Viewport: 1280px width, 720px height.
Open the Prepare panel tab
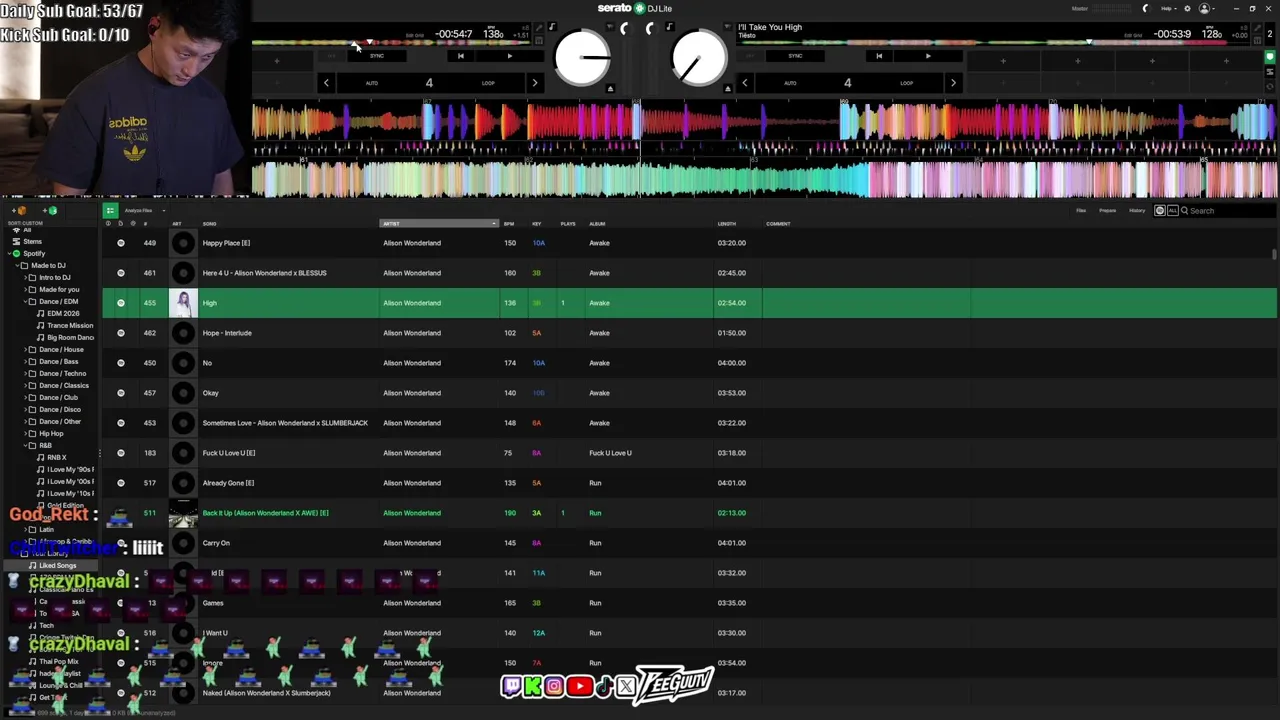point(1108,211)
